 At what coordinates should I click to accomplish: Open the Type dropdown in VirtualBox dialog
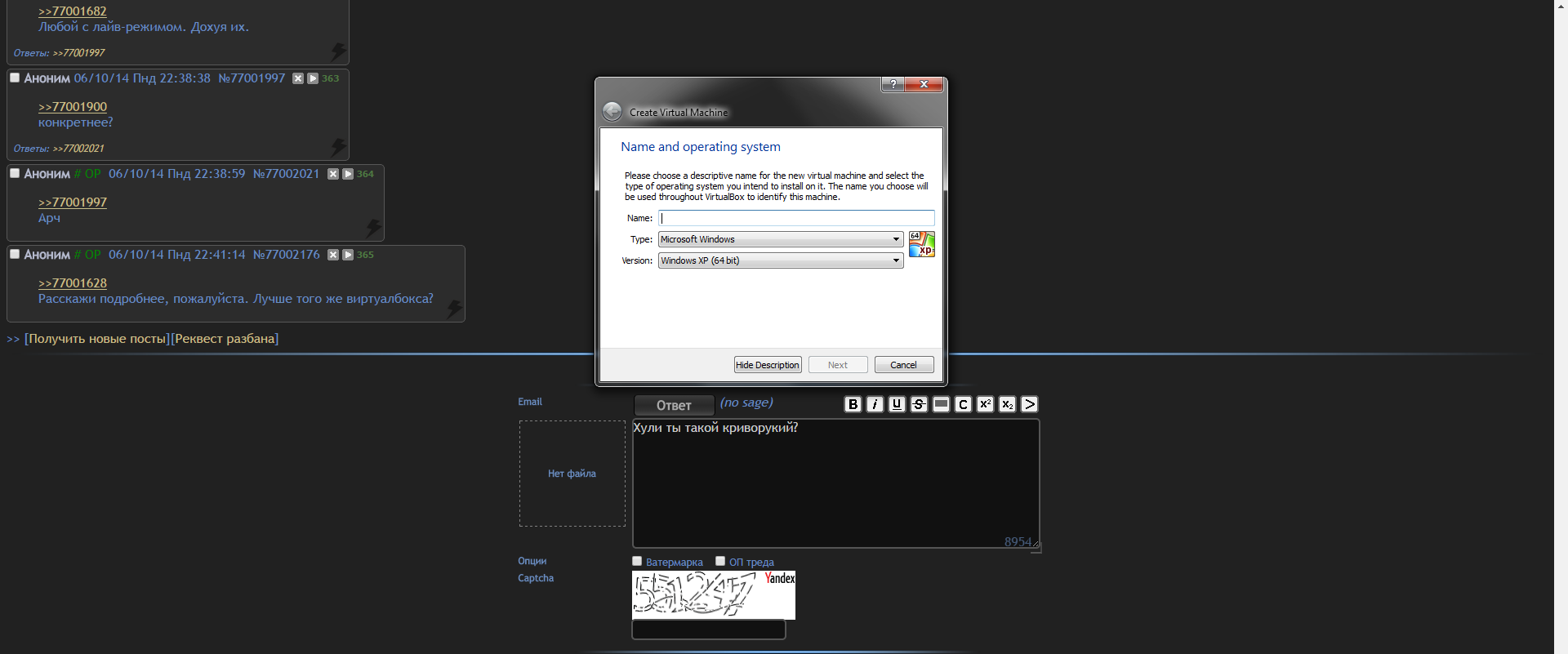pos(781,239)
